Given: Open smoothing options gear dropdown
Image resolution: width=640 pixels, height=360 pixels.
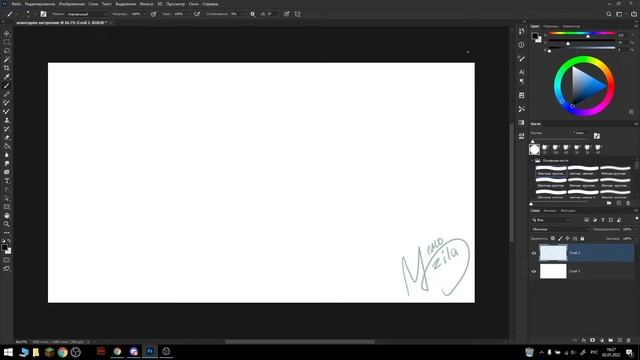Looking at the screenshot, I should point(252,14).
